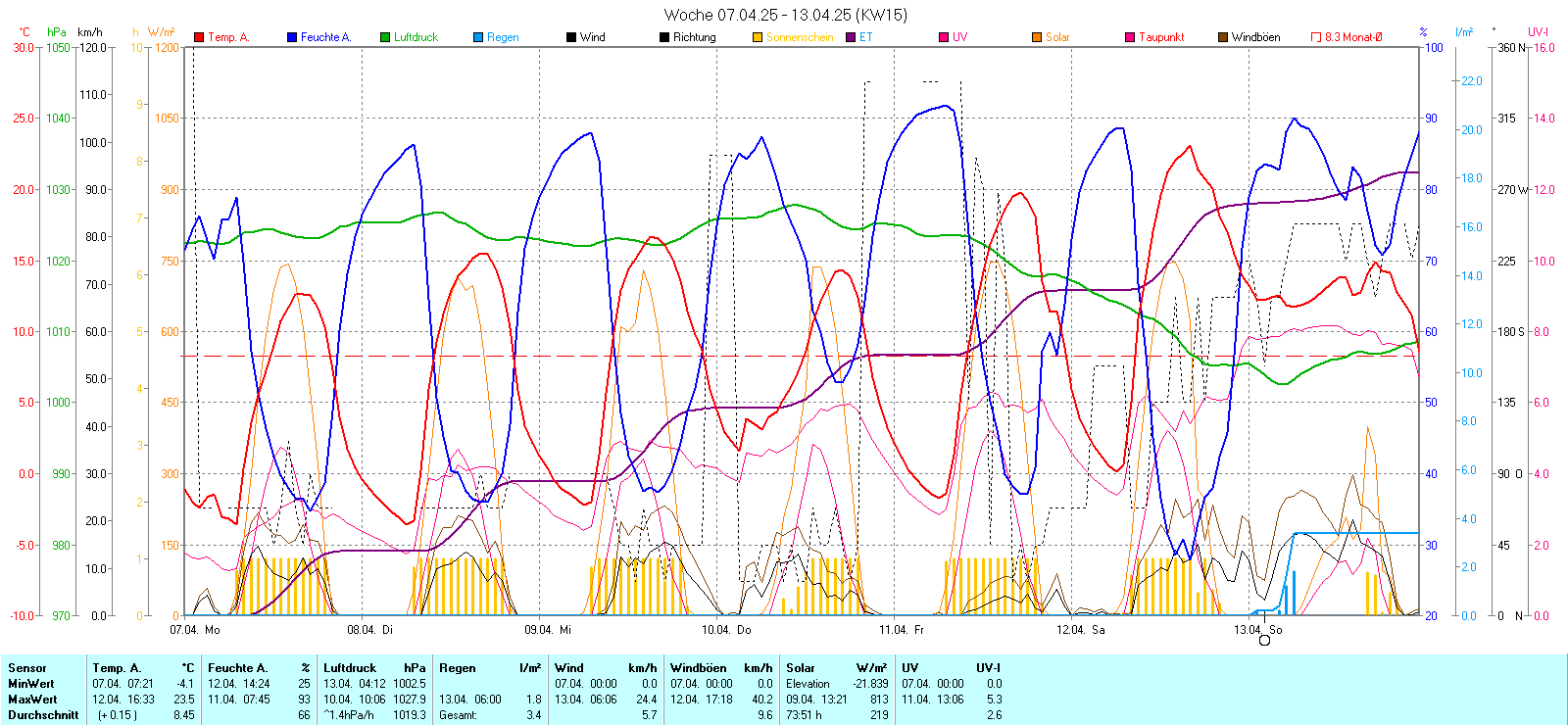This screenshot has height=725, width=1568.
Task: Click the MaxWert row label
Action: (32, 700)
